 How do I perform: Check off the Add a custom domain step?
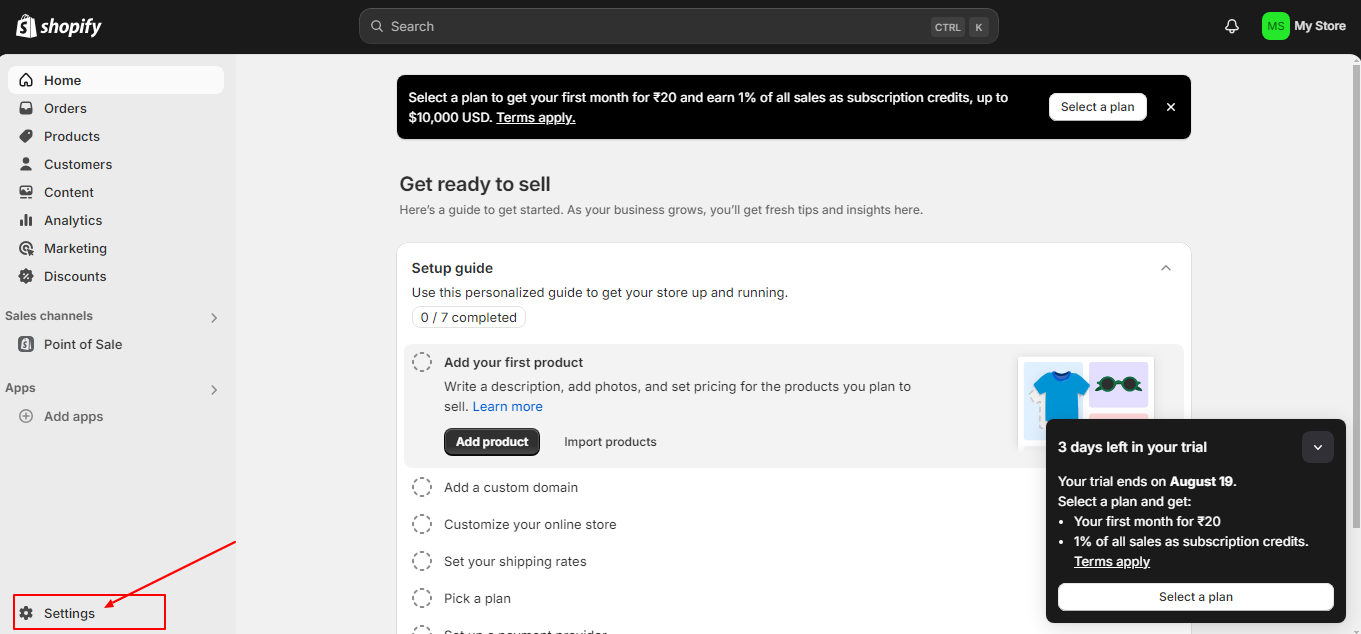pos(422,487)
